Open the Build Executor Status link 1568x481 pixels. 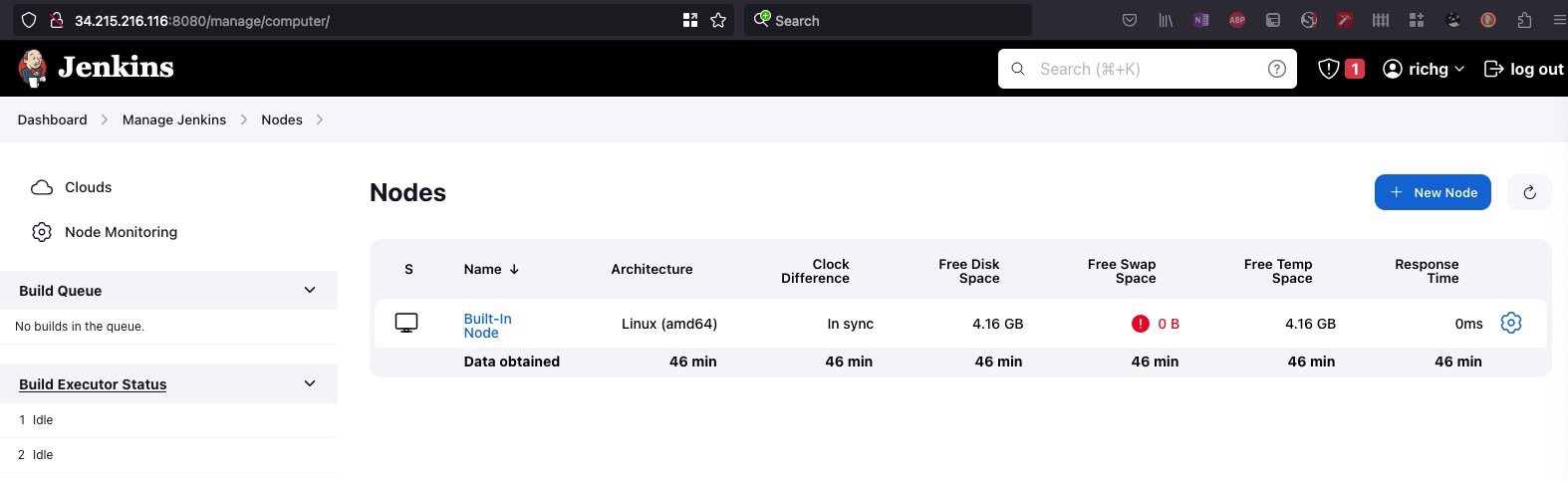coord(93,384)
